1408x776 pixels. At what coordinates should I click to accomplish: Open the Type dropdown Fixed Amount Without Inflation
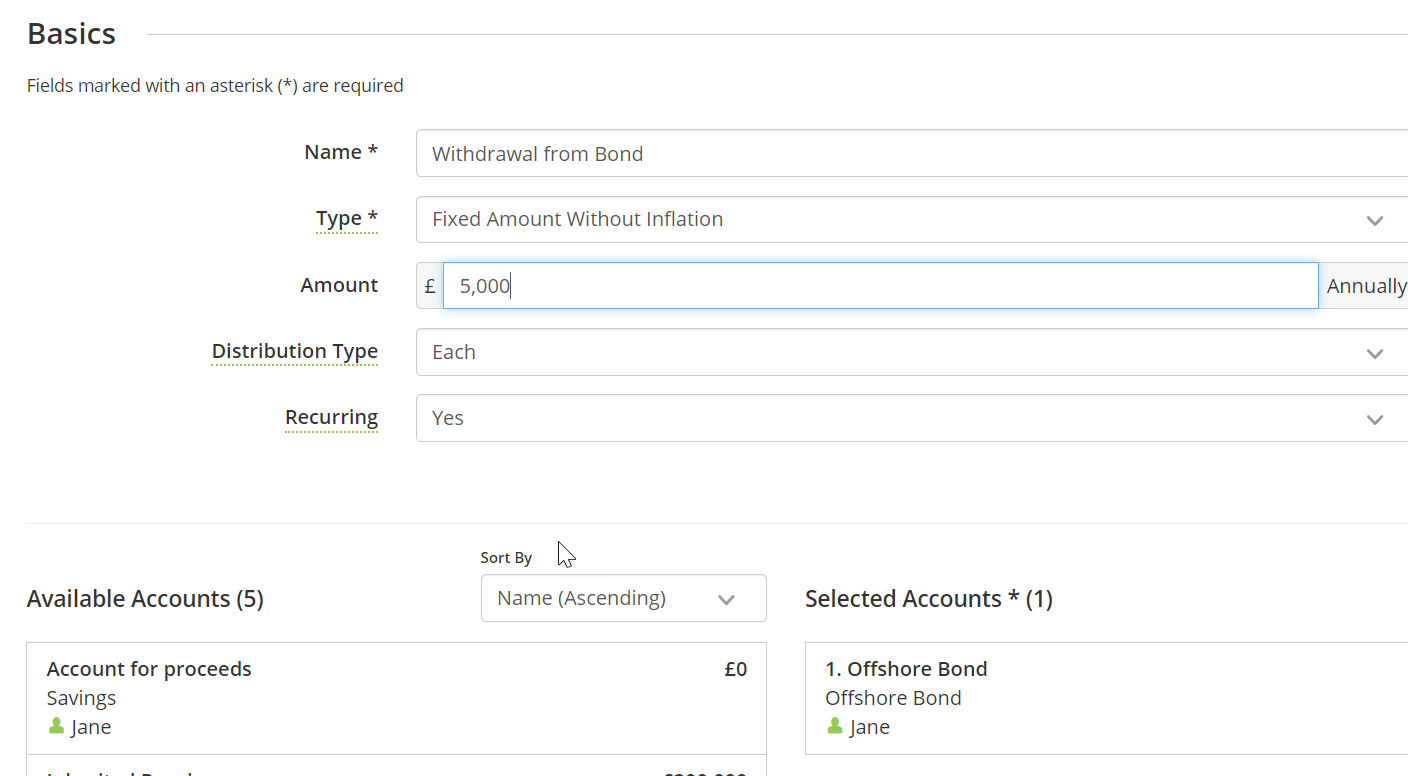912,219
